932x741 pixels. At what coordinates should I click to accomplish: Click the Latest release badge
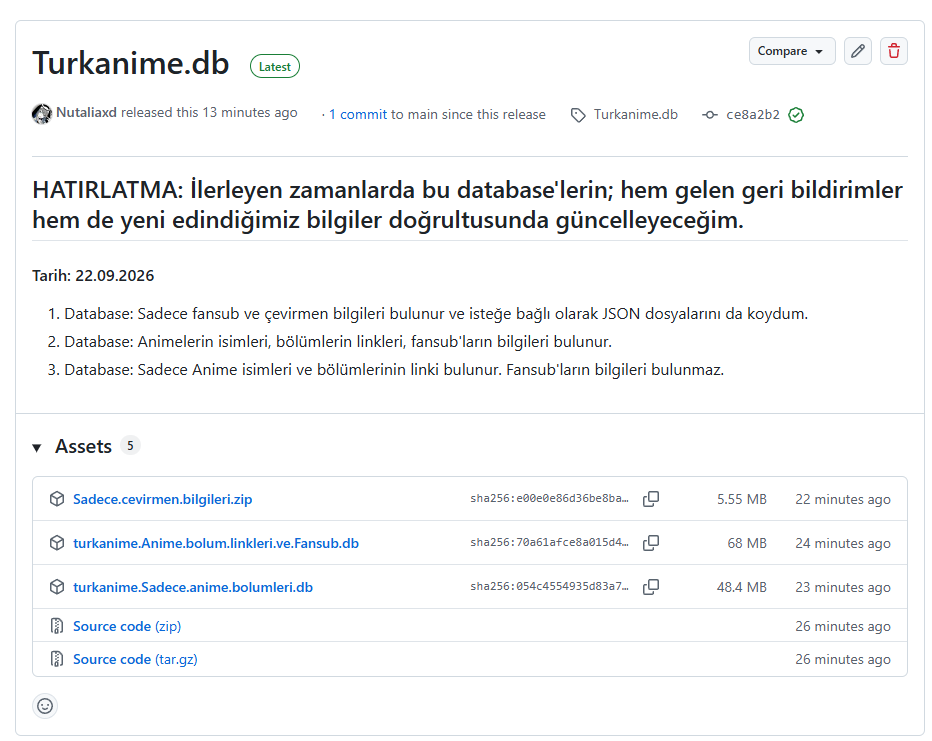[275, 67]
